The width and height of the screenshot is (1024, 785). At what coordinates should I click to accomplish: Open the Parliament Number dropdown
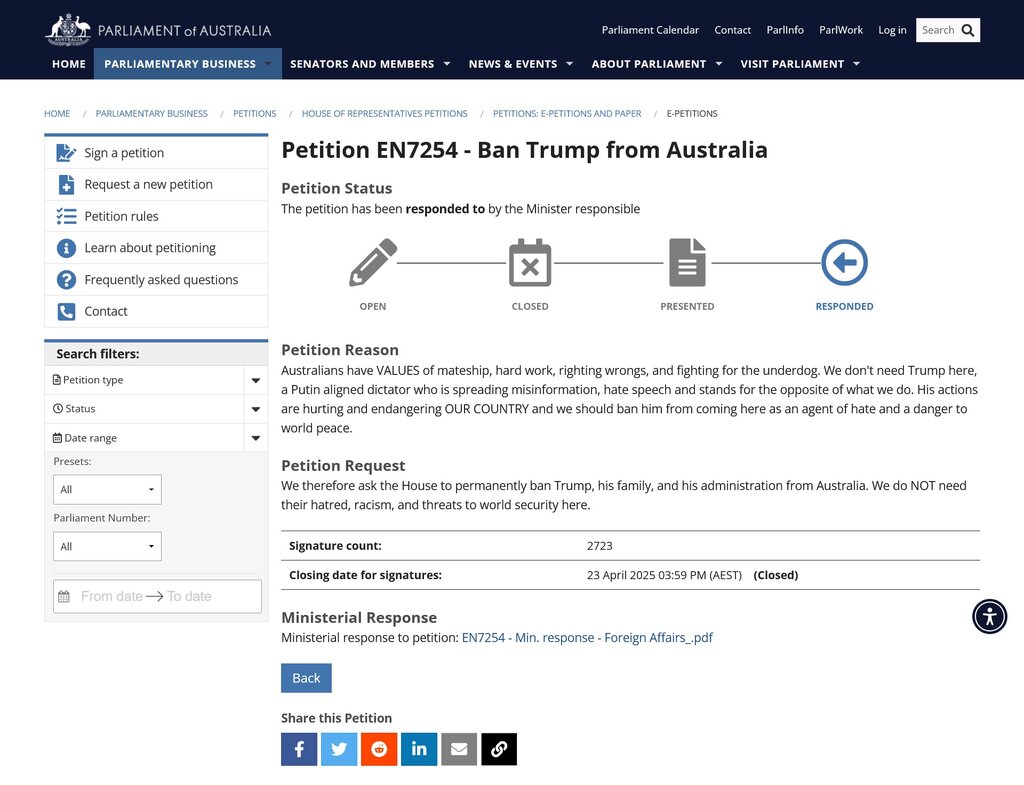coord(107,547)
